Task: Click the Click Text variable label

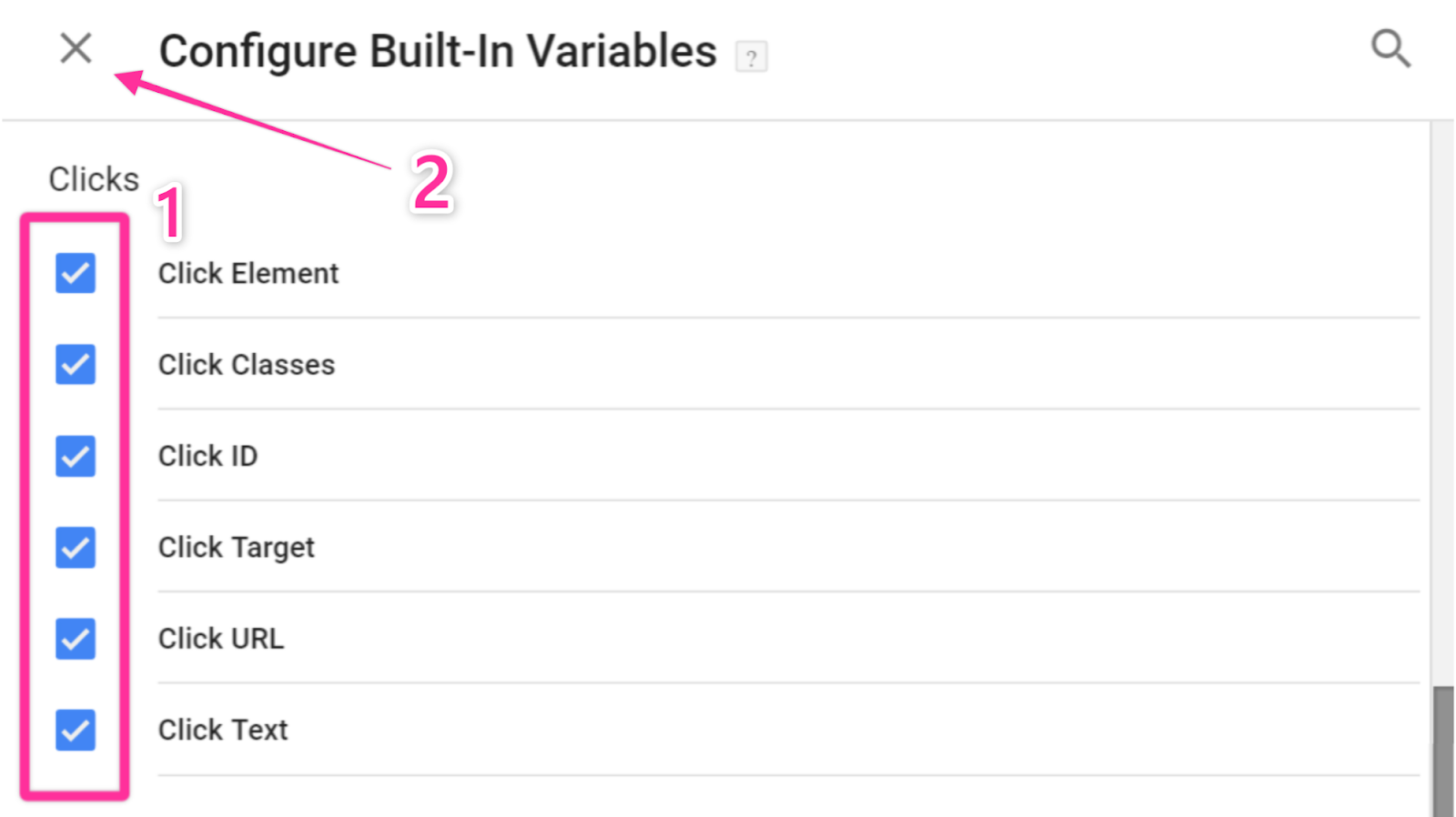Action: click(222, 730)
